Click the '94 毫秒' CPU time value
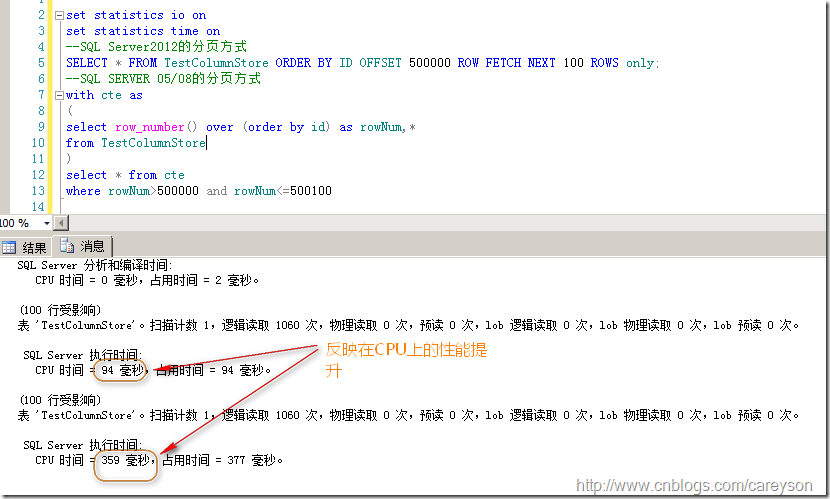 [122, 370]
